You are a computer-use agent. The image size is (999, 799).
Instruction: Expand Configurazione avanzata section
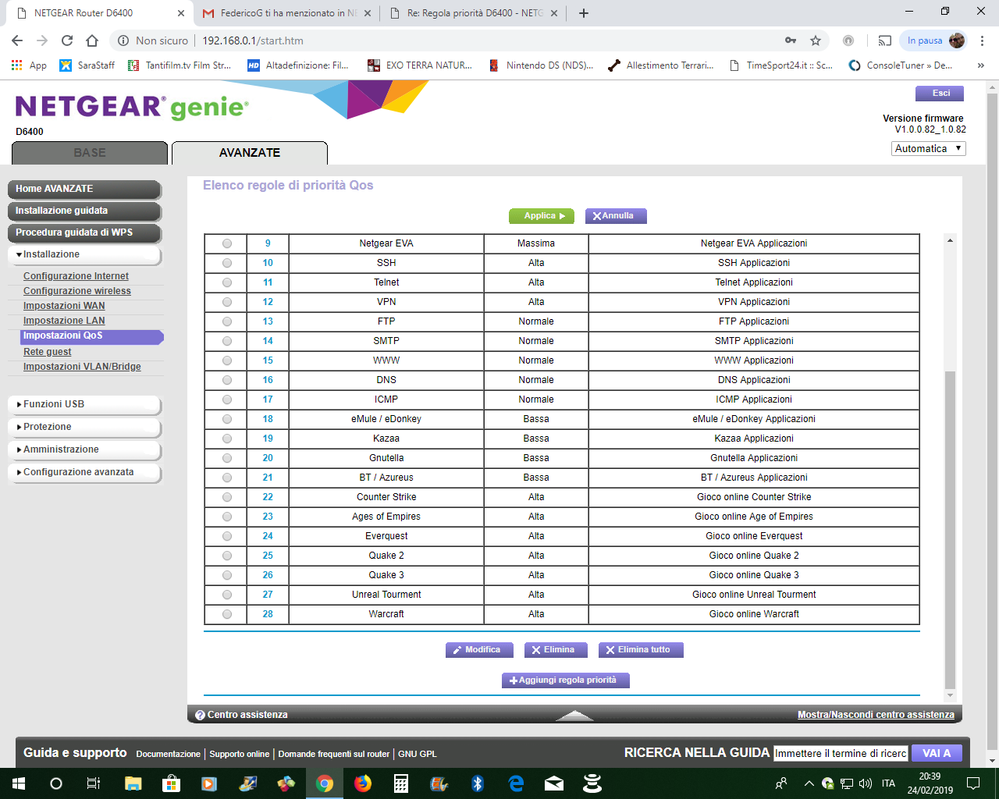(x=85, y=472)
